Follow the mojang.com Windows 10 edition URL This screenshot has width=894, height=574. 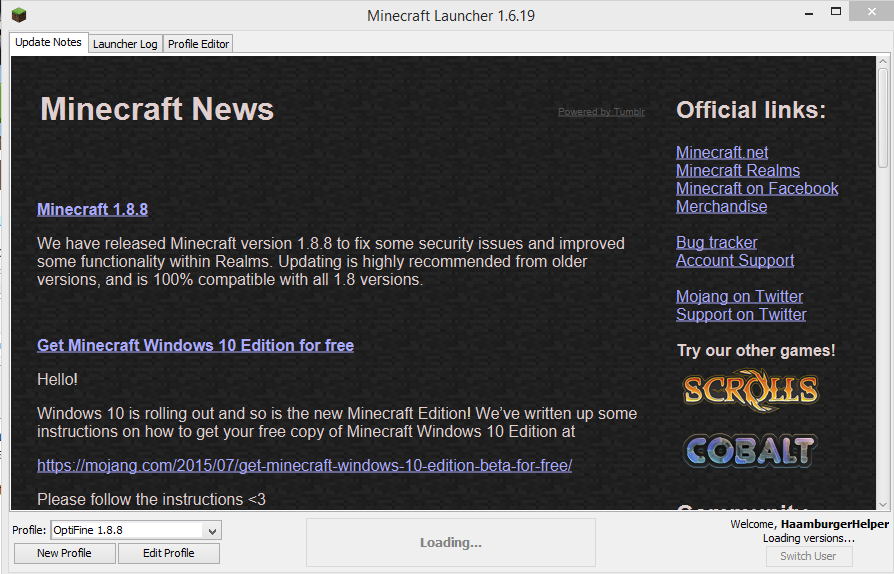pyautogui.click(x=304, y=466)
